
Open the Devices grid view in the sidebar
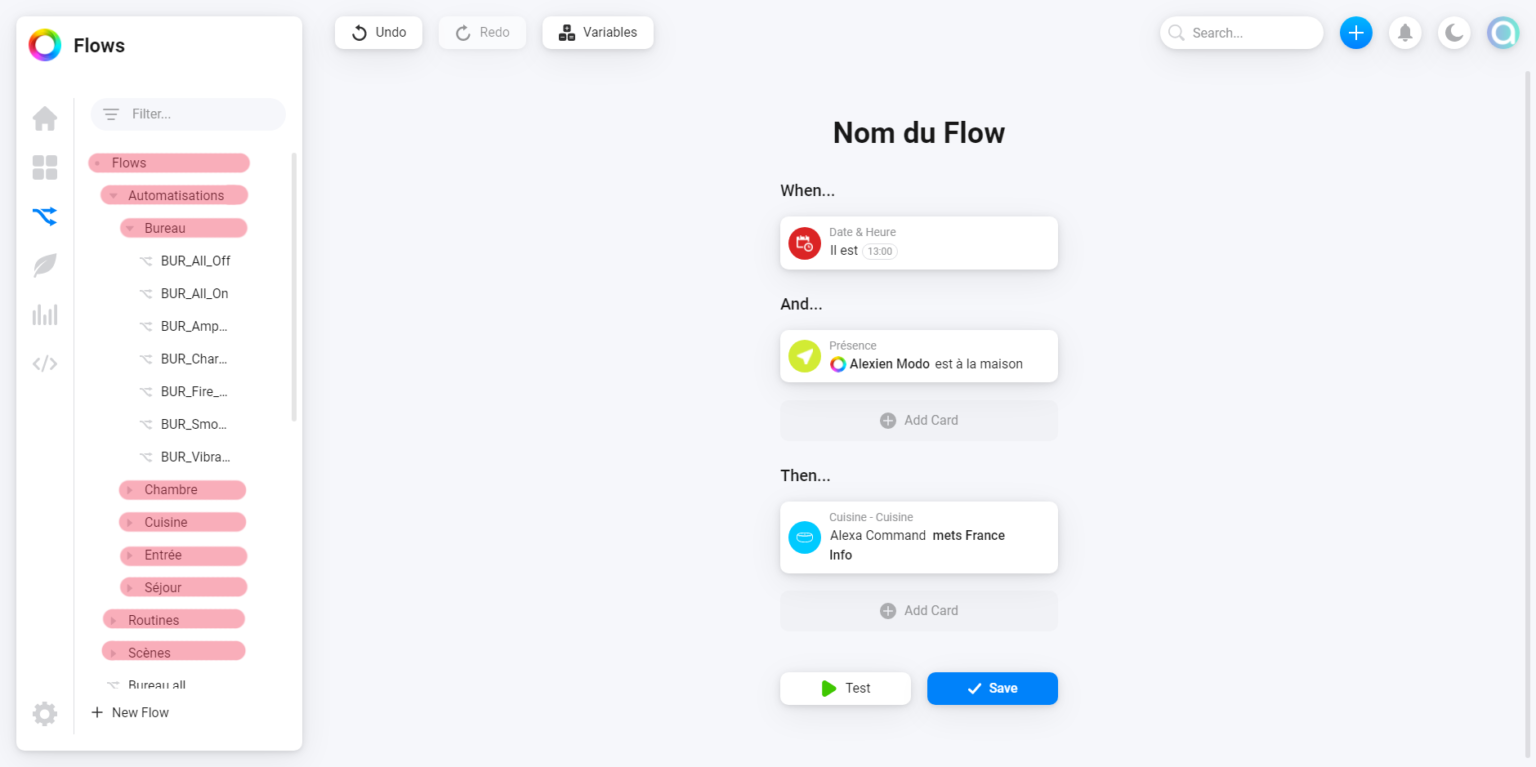44,167
